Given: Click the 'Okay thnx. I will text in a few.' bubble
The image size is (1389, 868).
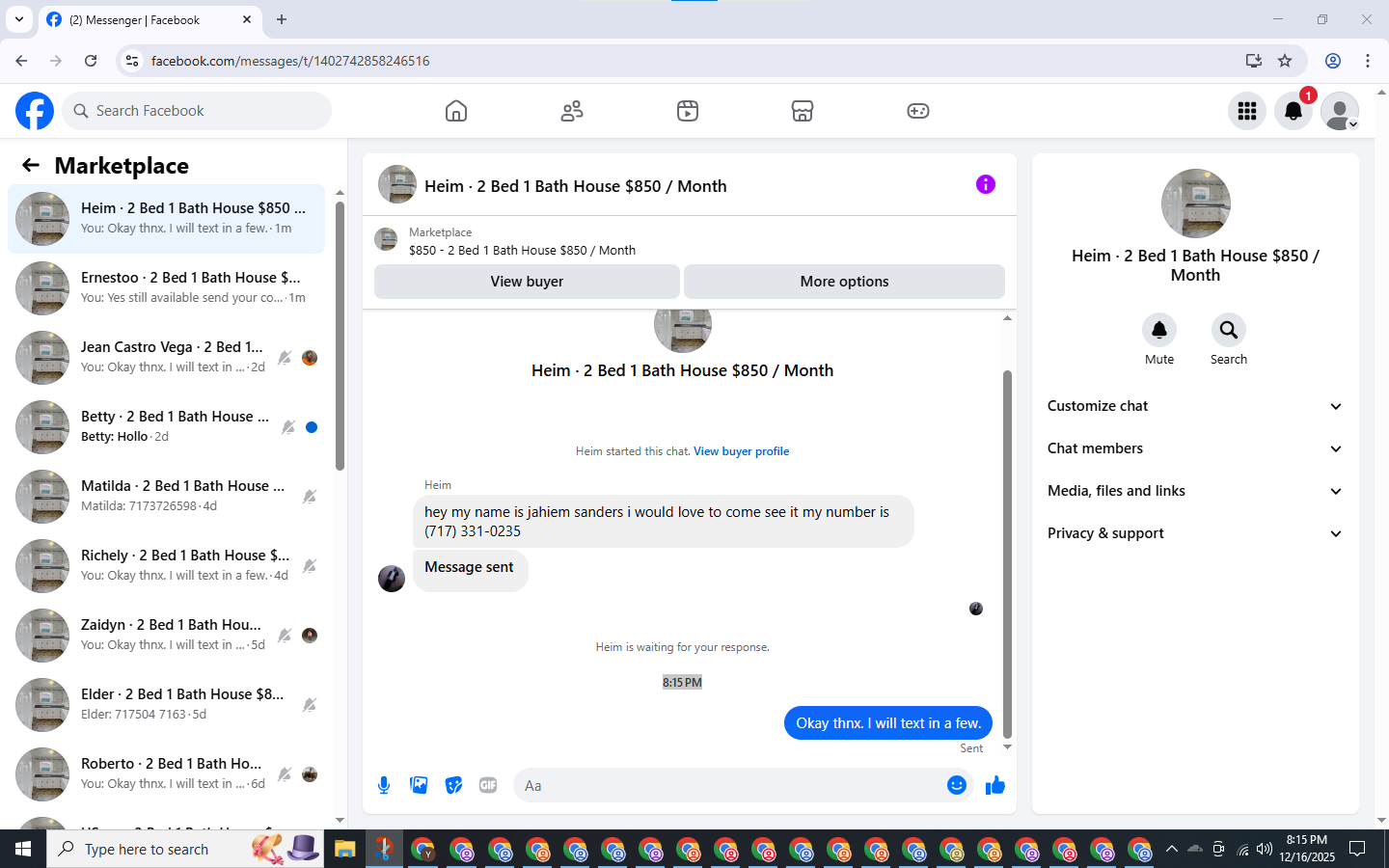Looking at the screenshot, I should pyautogui.click(x=888, y=723).
